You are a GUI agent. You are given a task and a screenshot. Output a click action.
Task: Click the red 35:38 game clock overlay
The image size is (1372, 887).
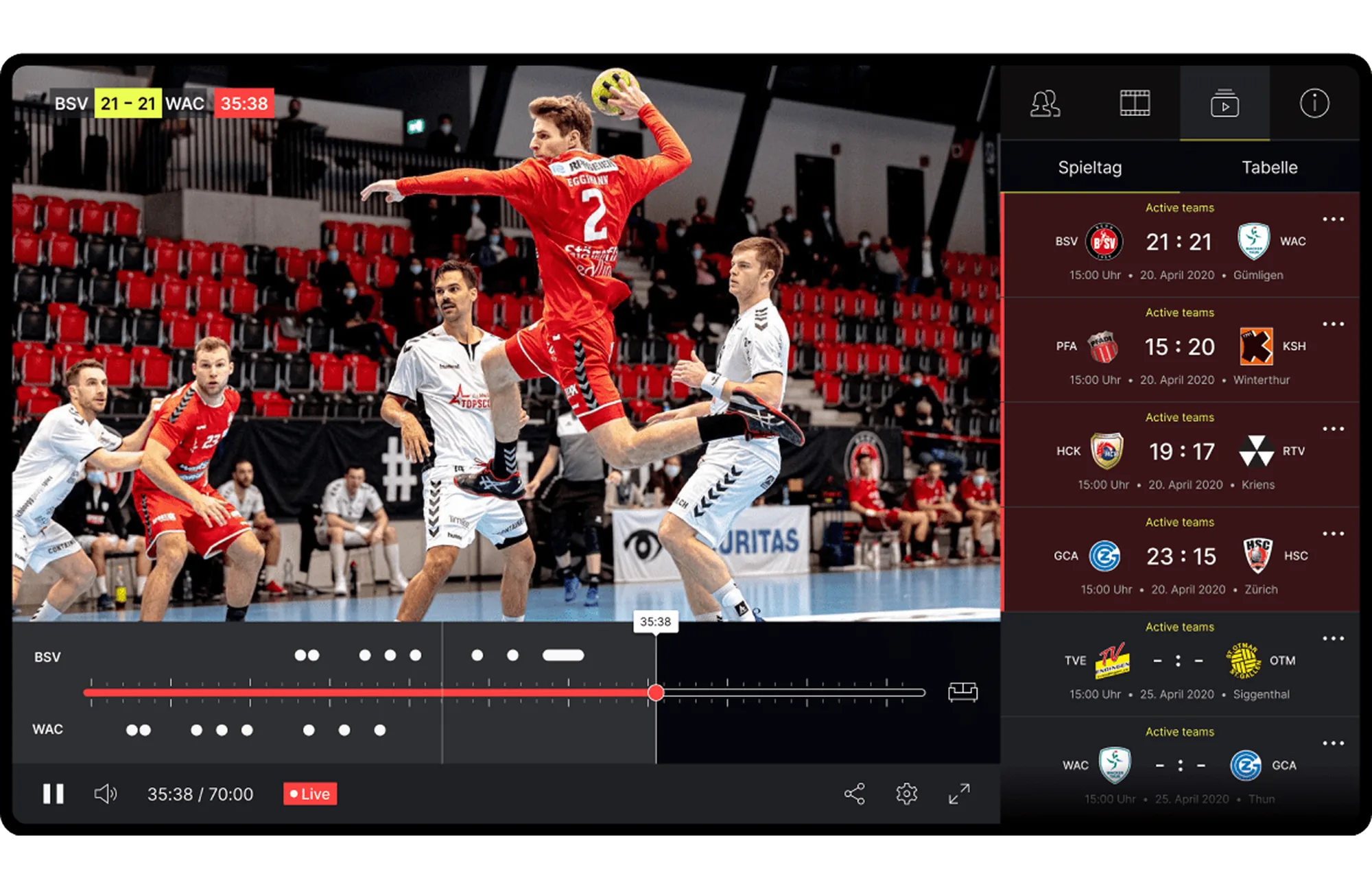coord(244,104)
